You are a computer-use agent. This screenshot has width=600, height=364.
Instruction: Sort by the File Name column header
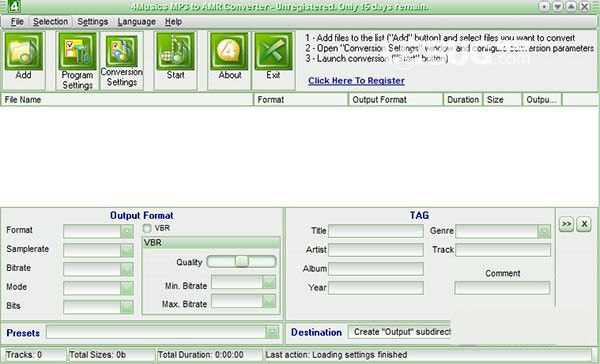(127, 100)
